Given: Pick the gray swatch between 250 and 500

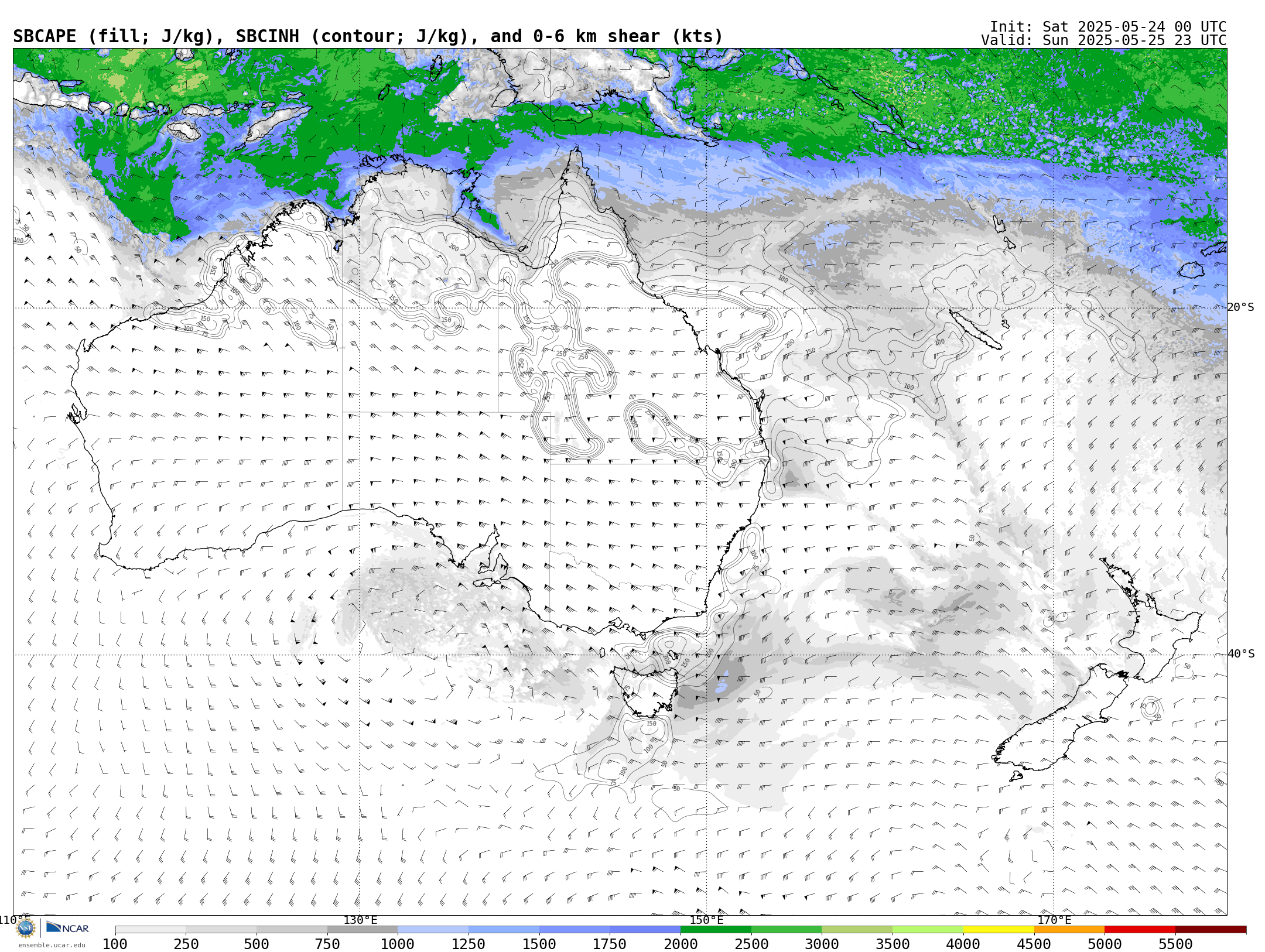Looking at the screenshot, I should tap(221, 930).
